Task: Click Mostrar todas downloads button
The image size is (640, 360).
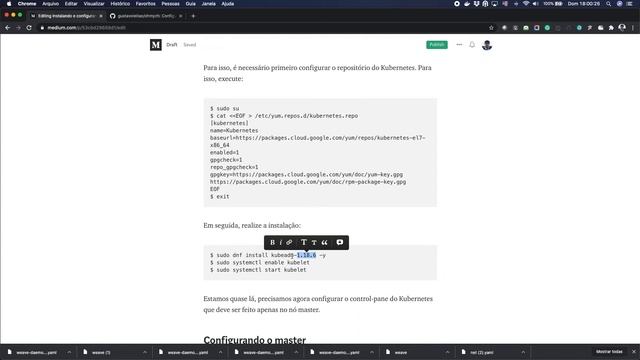Action: (x=609, y=352)
